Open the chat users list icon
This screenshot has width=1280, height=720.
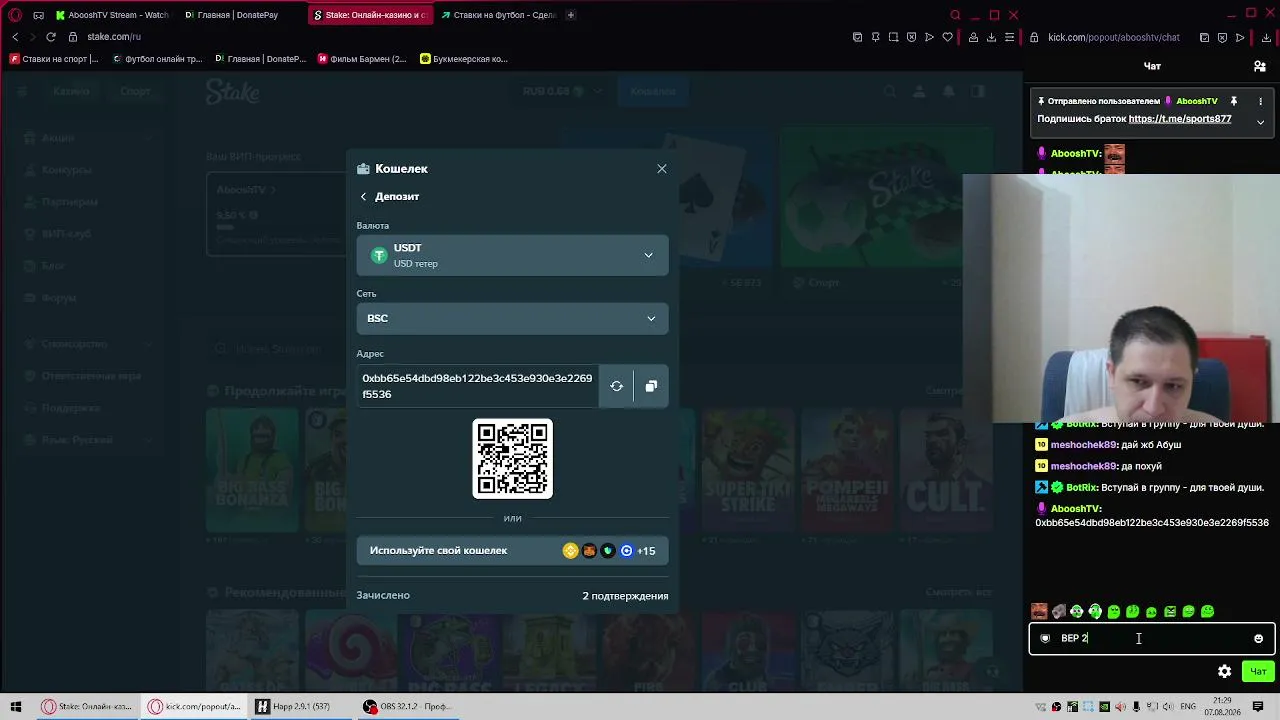(x=1260, y=66)
